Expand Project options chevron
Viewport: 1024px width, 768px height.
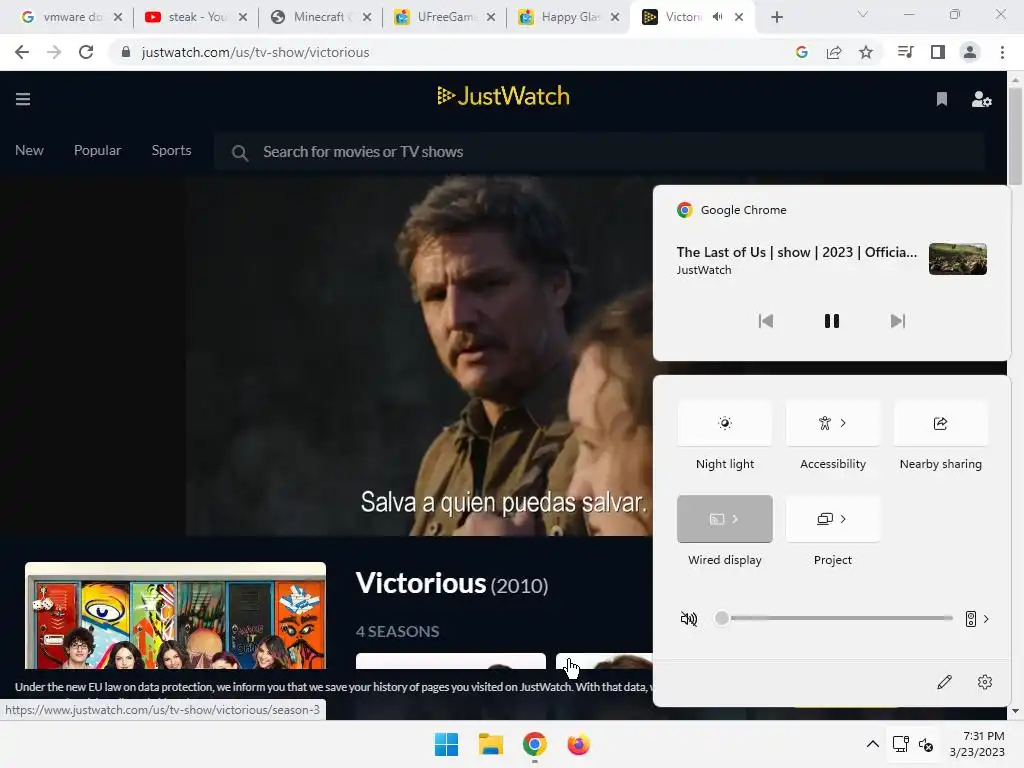pyautogui.click(x=844, y=519)
